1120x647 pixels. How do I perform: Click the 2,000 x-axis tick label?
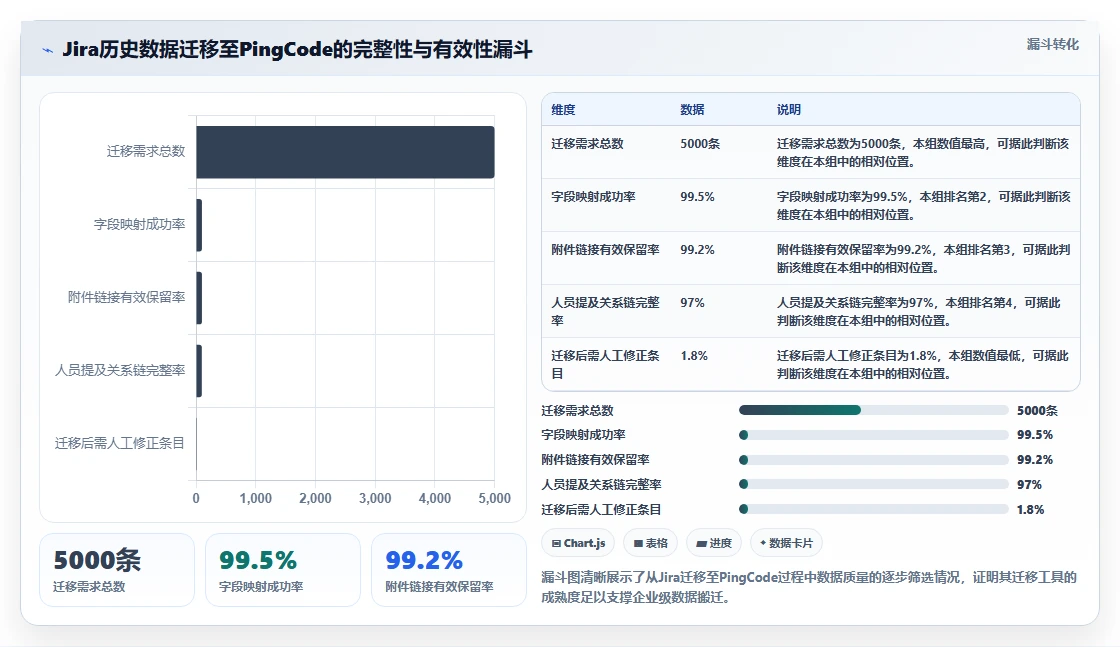(x=315, y=498)
